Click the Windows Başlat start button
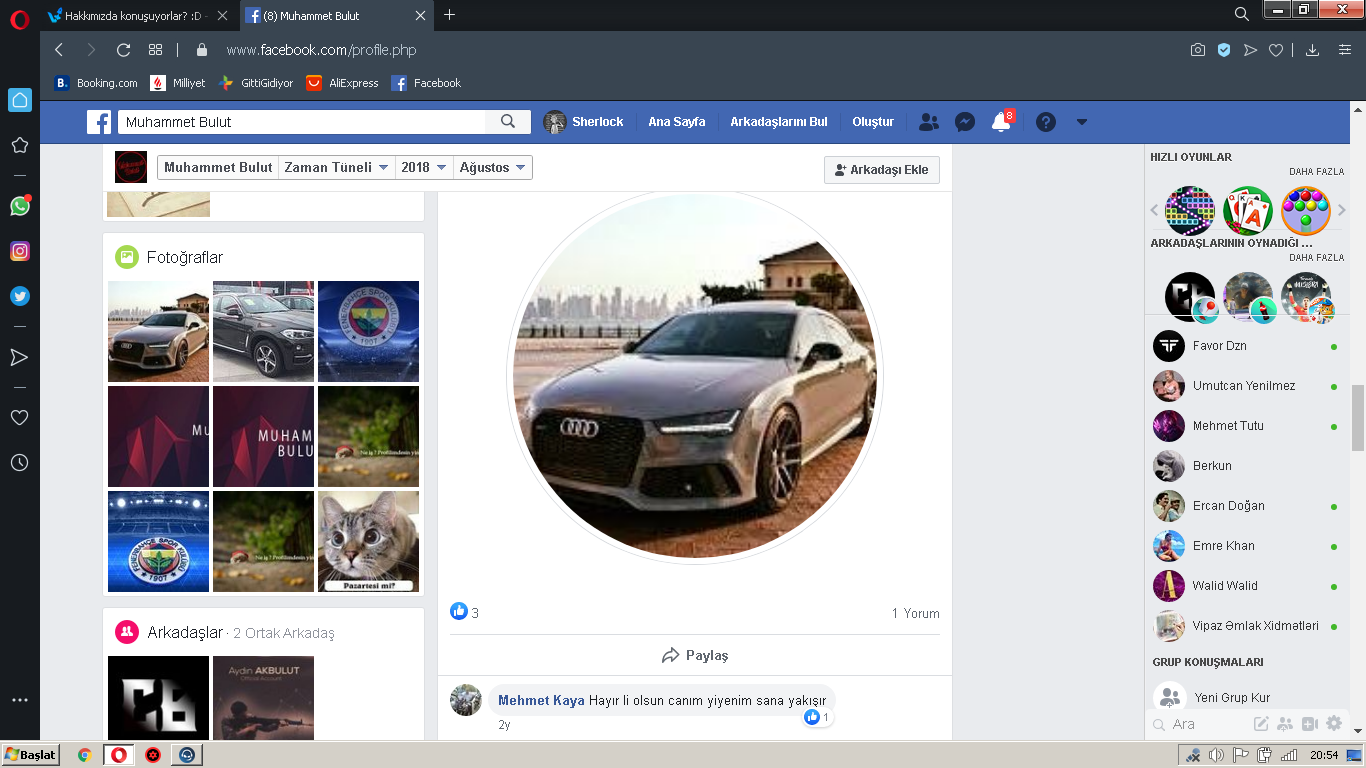Image resolution: width=1366 pixels, height=768 pixels. [31, 755]
